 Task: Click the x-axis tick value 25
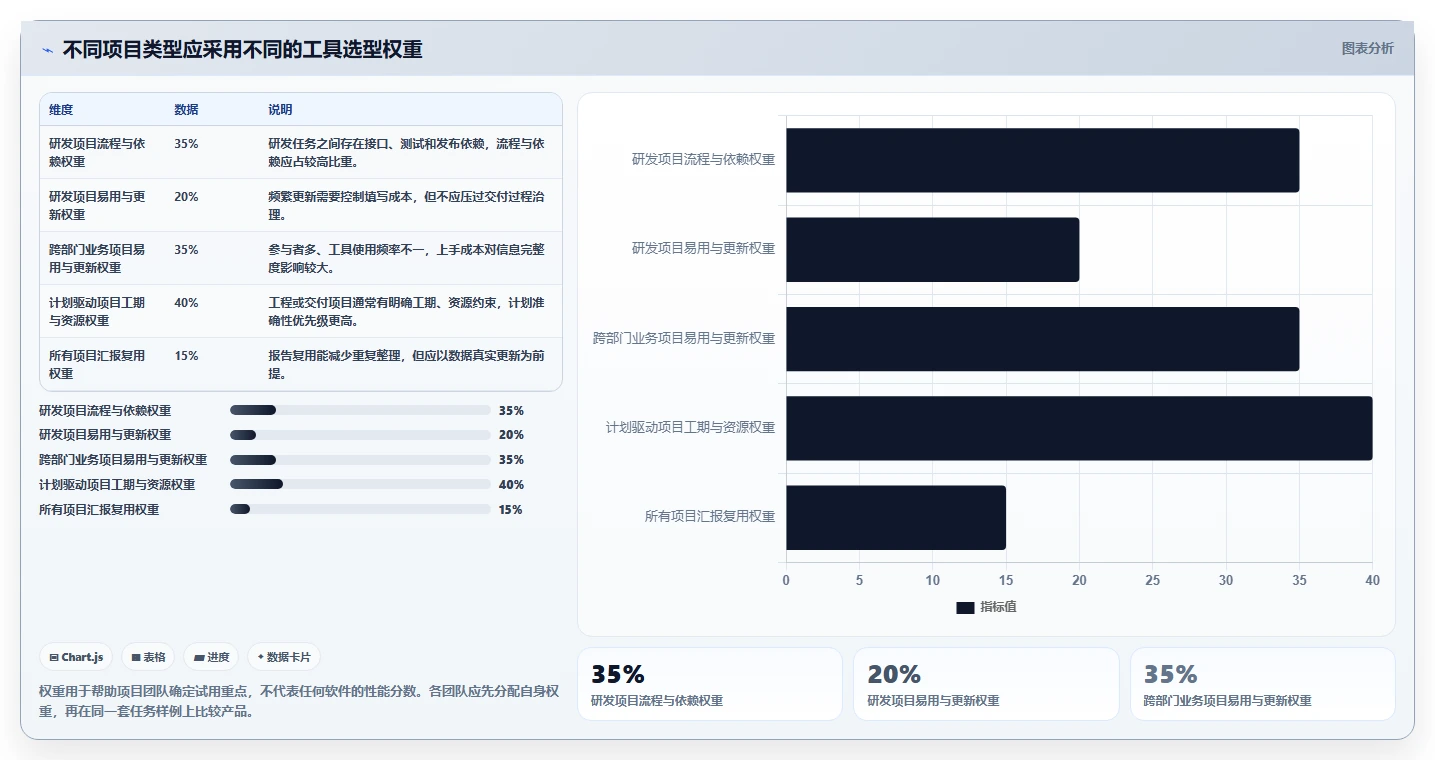click(1152, 581)
